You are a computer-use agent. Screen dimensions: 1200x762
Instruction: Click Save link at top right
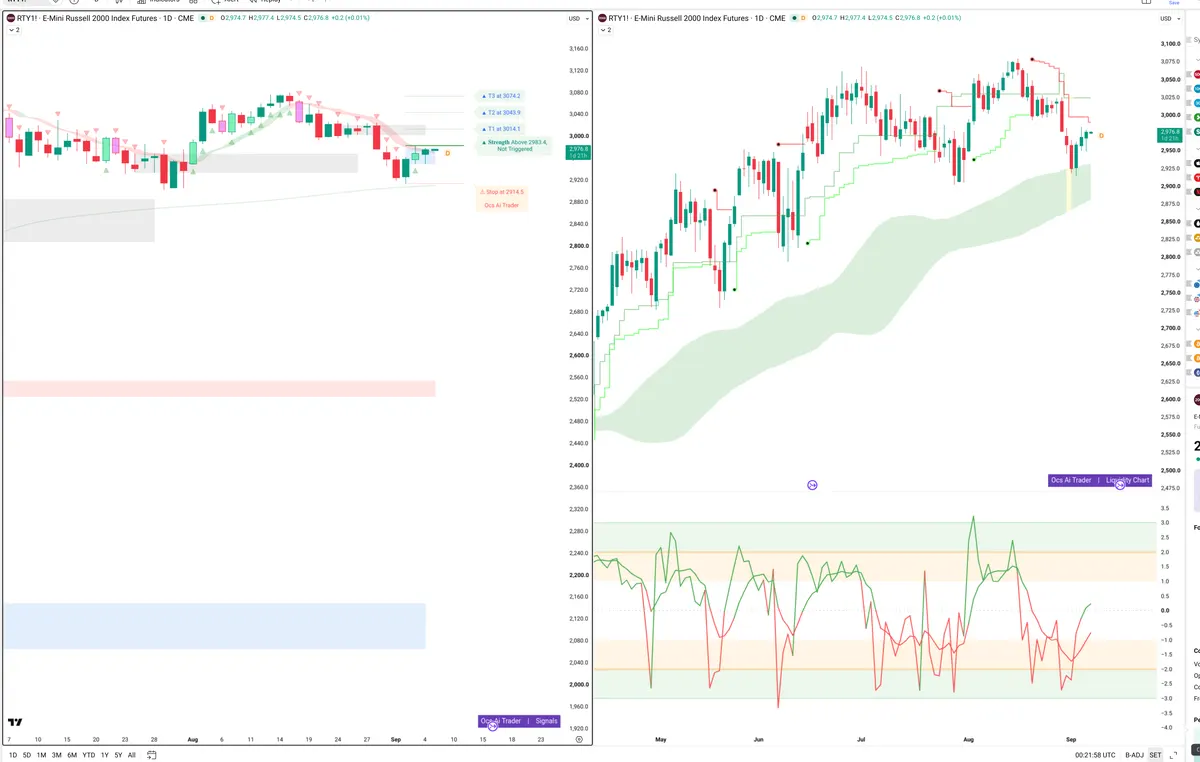click(1174, 3)
